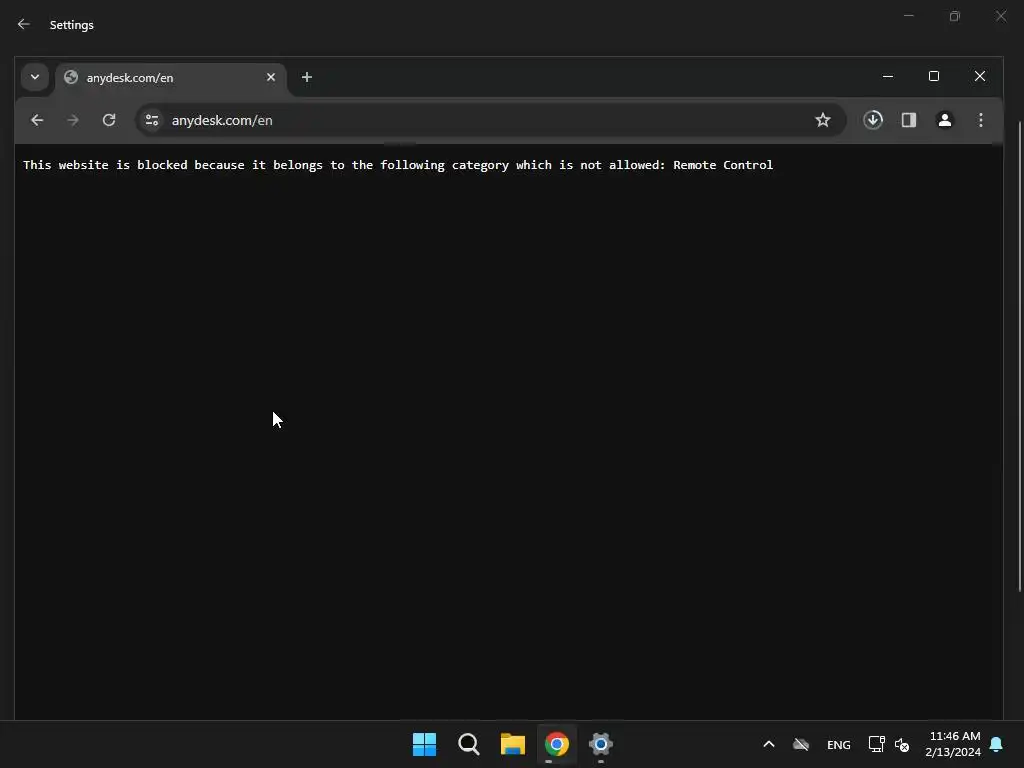Open File Explorer from taskbar
The width and height of the screenshot is (1024, 768).
[x=513, y=744]
